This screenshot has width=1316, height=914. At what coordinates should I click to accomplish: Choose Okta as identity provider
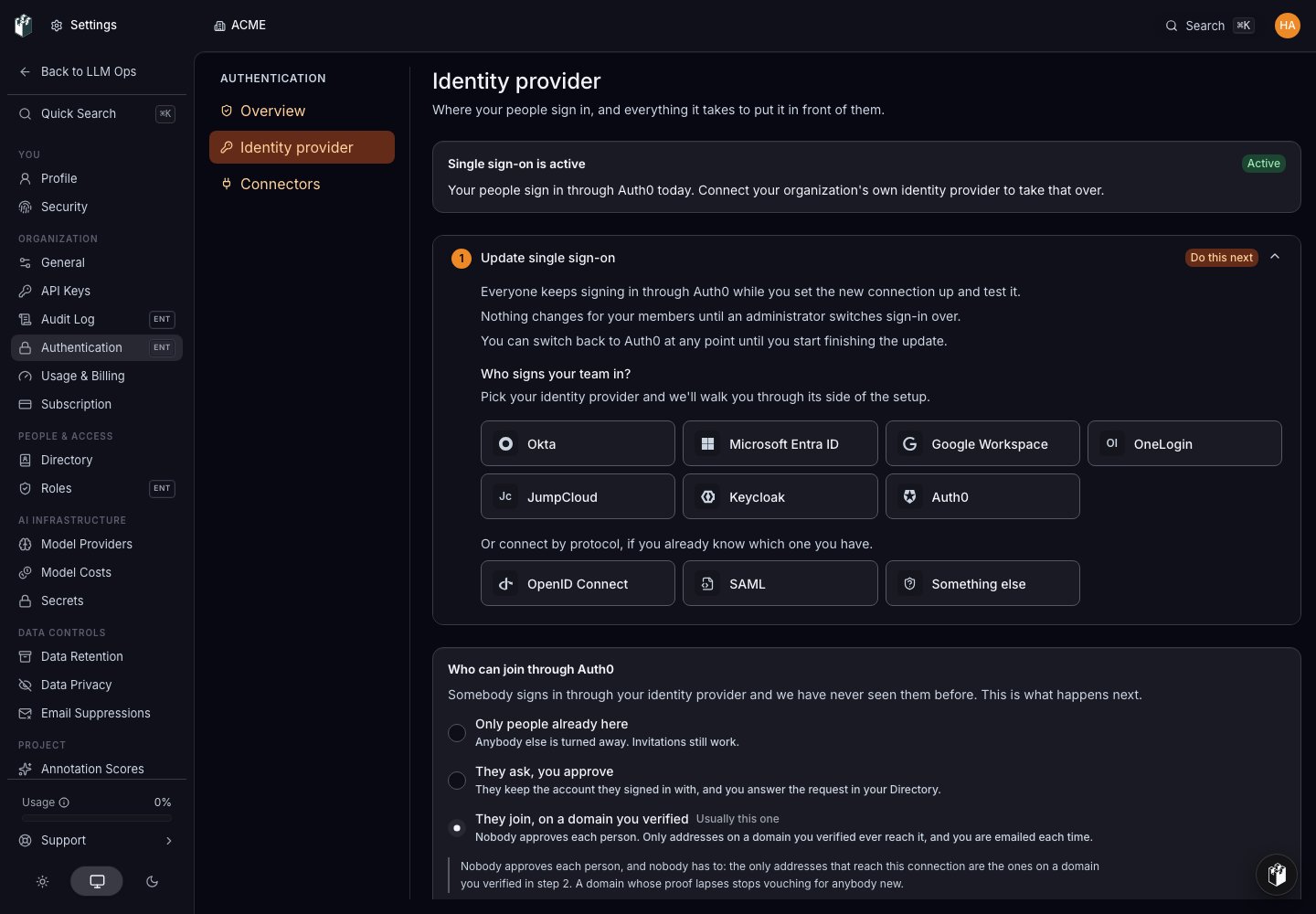coord(578,443)
